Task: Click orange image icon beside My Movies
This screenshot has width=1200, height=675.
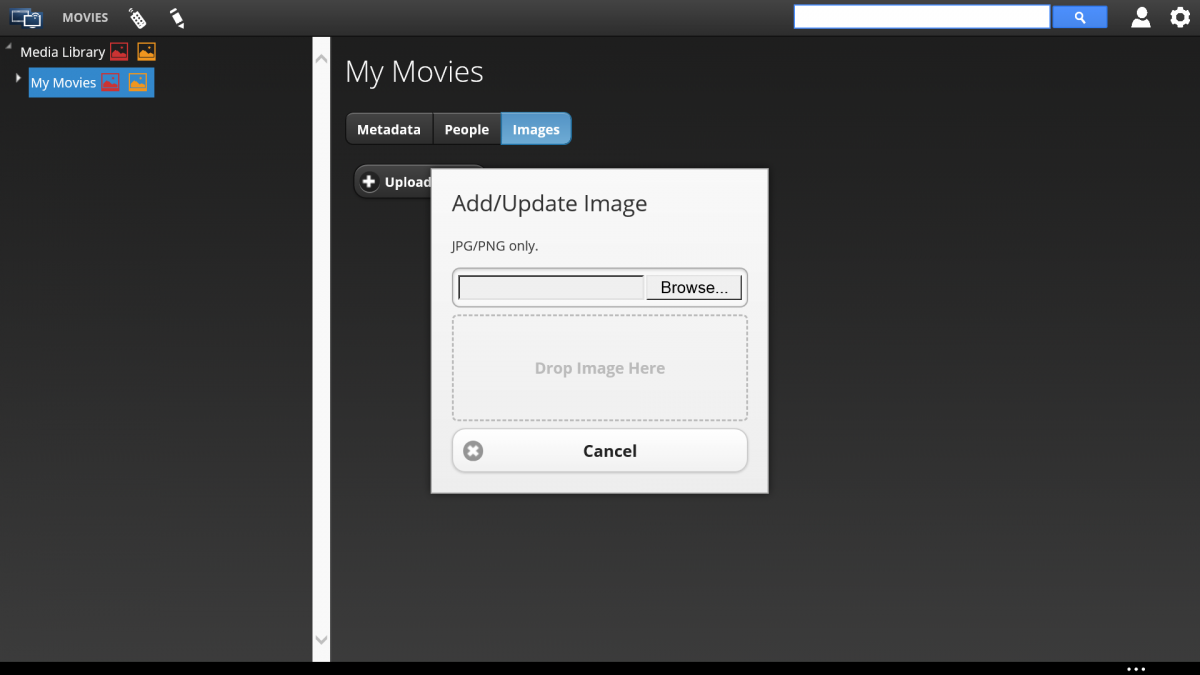Action: pos(138,83)
